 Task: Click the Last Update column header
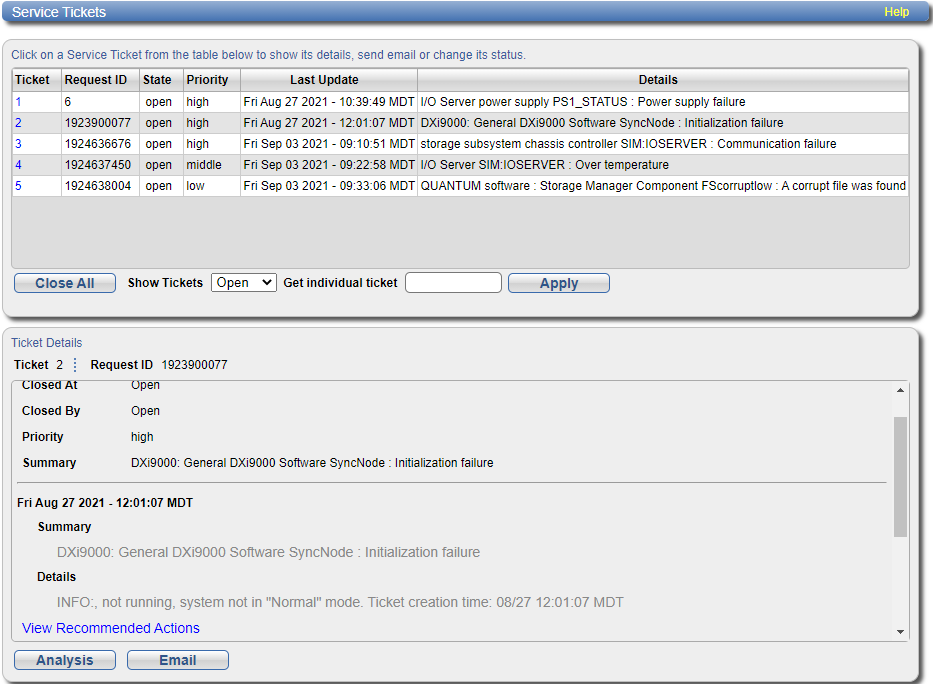point(328,80)
